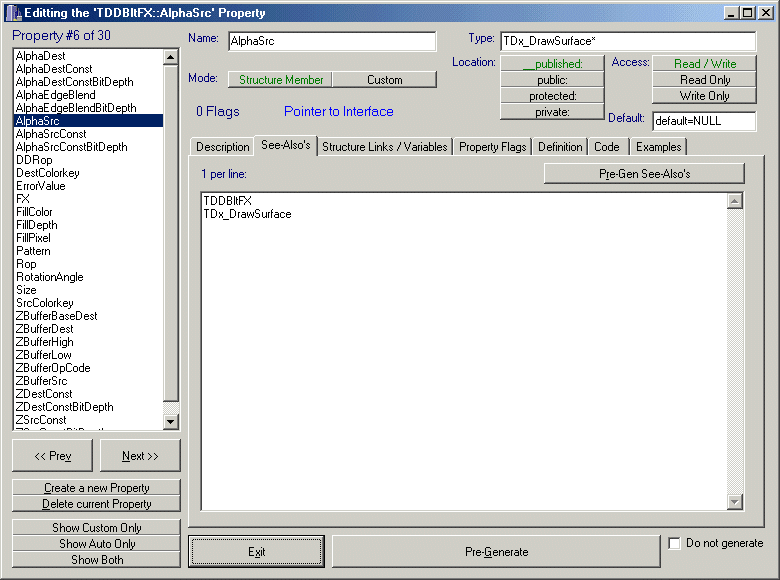Click Create a new Property
Viewport: 780px width, 580px height.
pyautogui.click(x=97, y=488)
